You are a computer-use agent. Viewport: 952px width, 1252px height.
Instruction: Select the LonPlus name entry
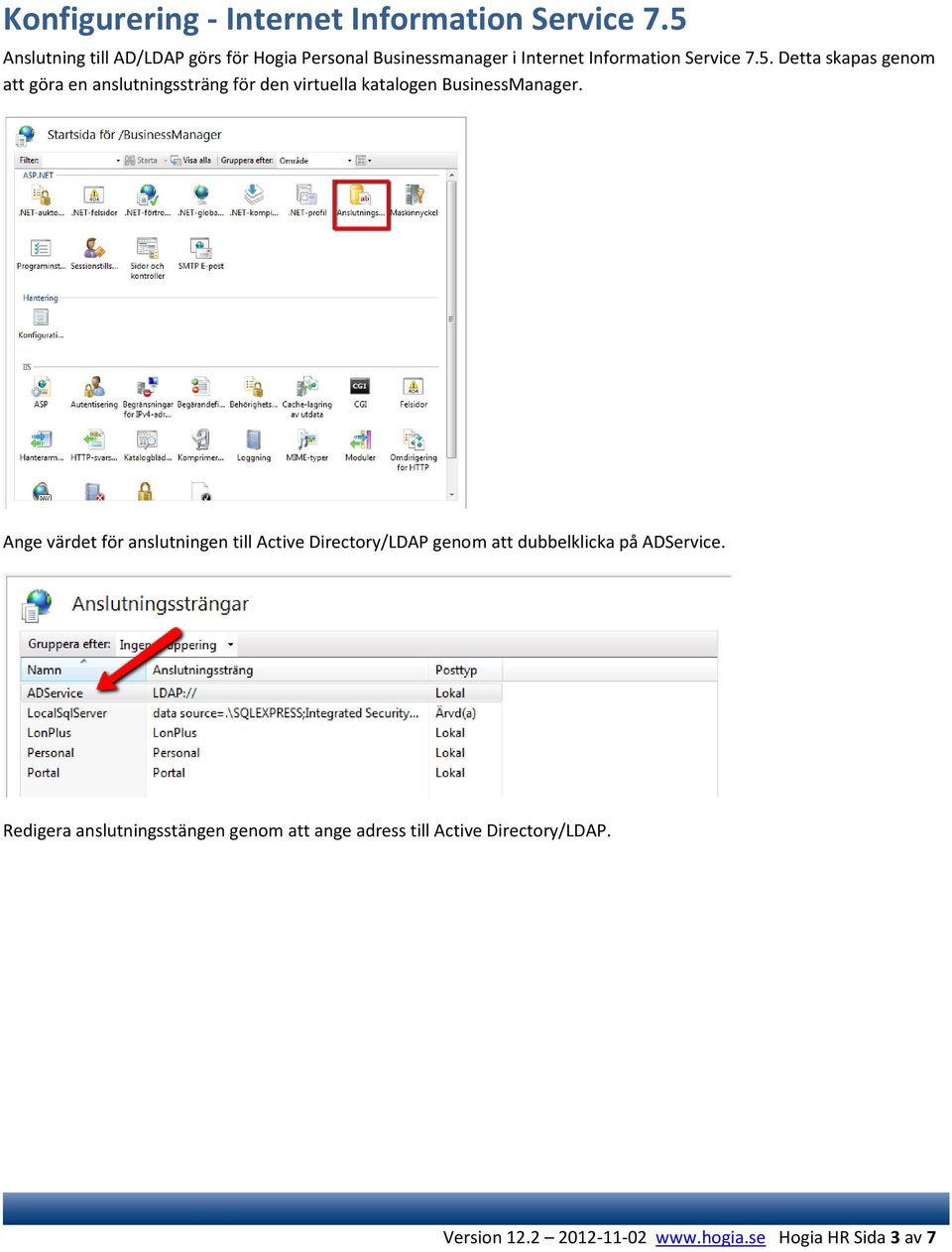point(50,732)
